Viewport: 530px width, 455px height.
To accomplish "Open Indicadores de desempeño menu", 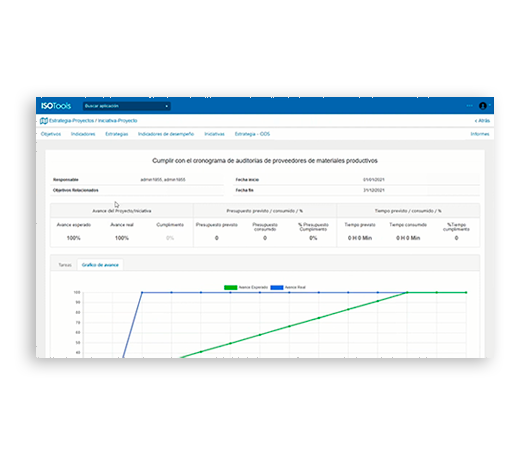I will point(166,134).
